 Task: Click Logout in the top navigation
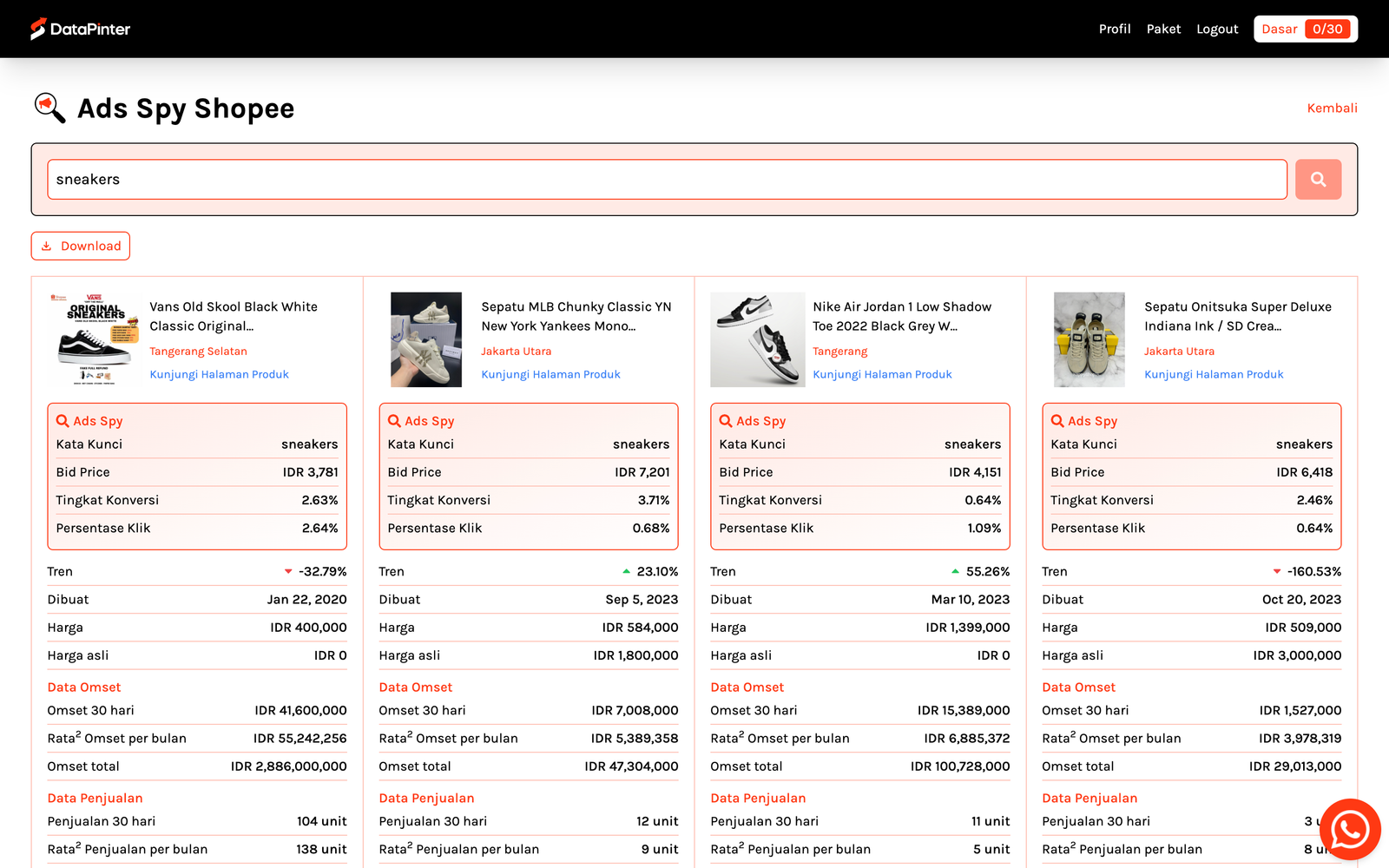tap(1217, 29)
